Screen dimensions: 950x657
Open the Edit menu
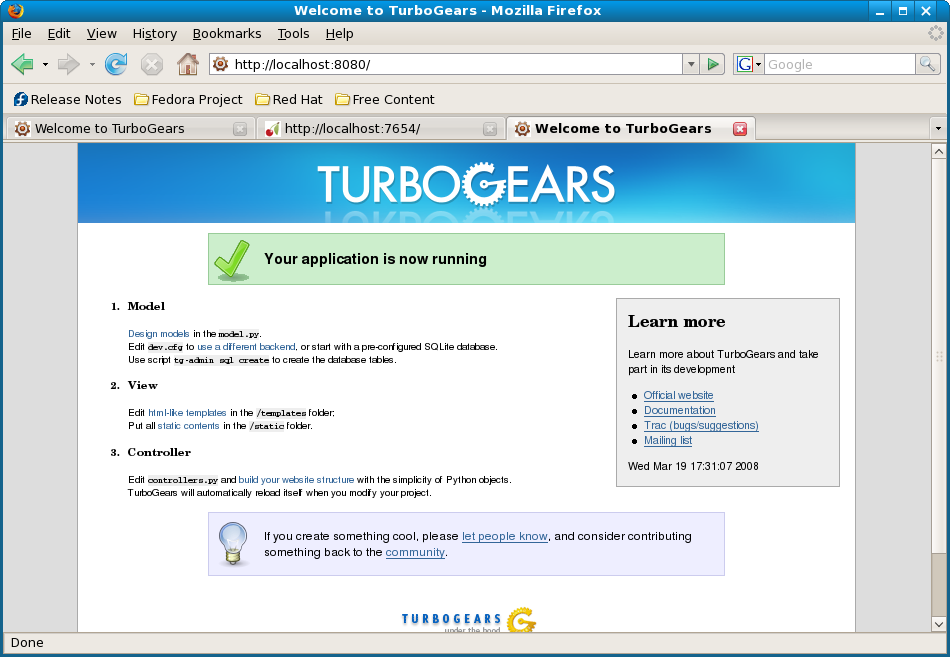(x=59, y=34)
